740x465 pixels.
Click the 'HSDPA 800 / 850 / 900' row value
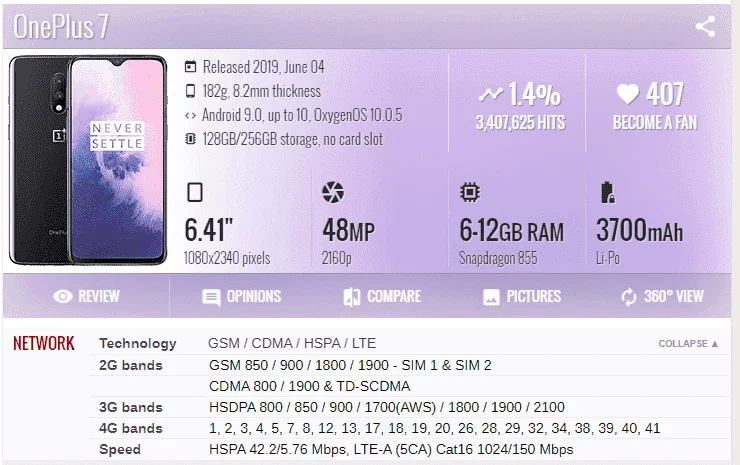pos(387,407)
